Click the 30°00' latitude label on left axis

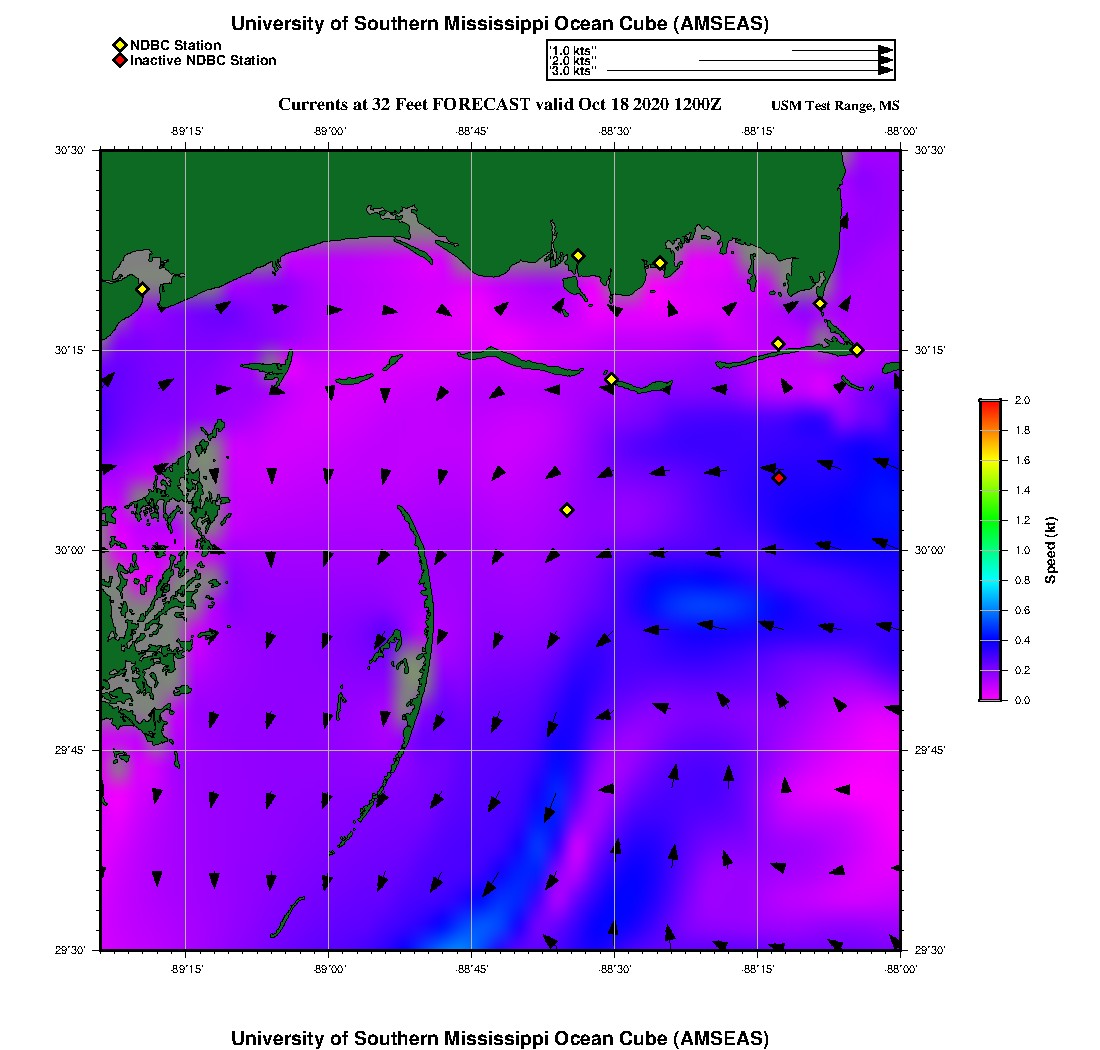coord(77,550)
